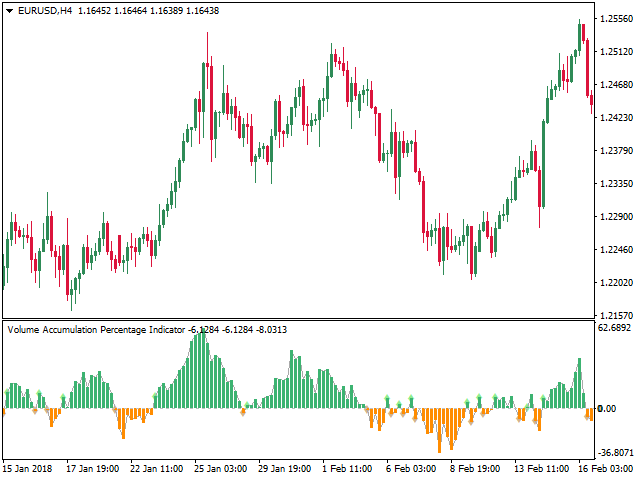
Task: Select indicator scale value 62.6892
Action: tap(614, 328)
